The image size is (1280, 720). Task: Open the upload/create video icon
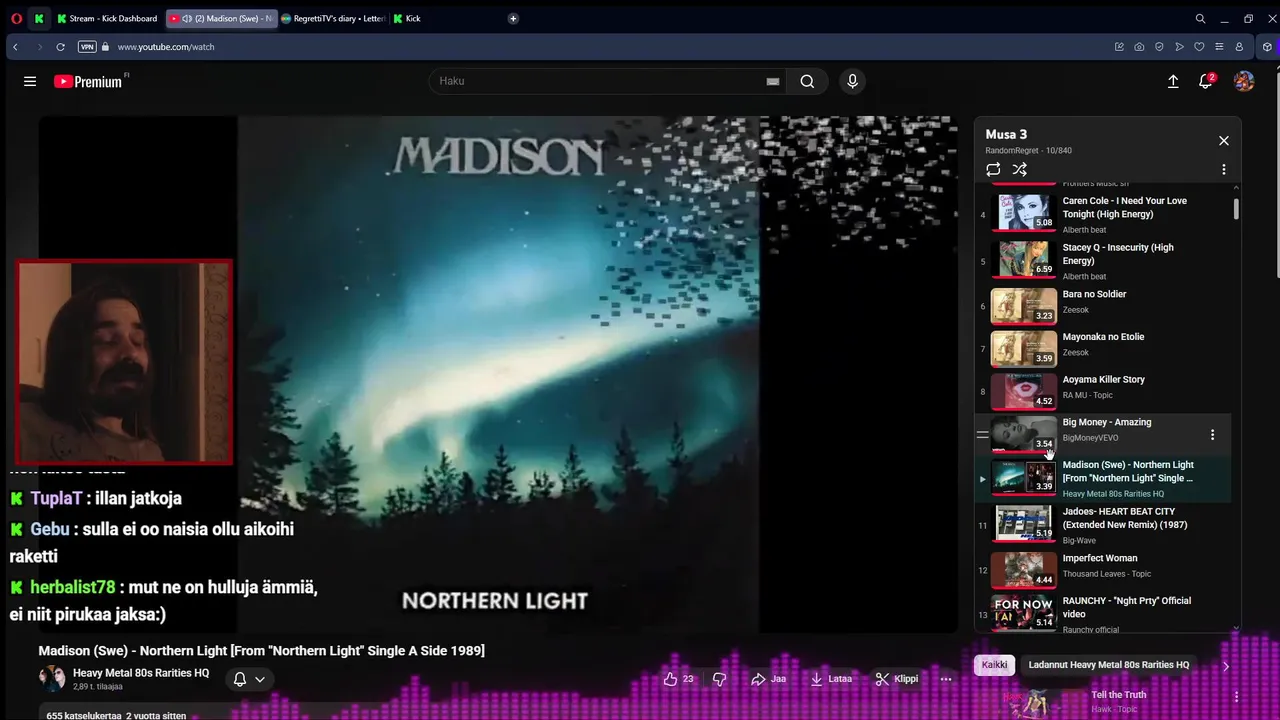(x=1173, y=82)
